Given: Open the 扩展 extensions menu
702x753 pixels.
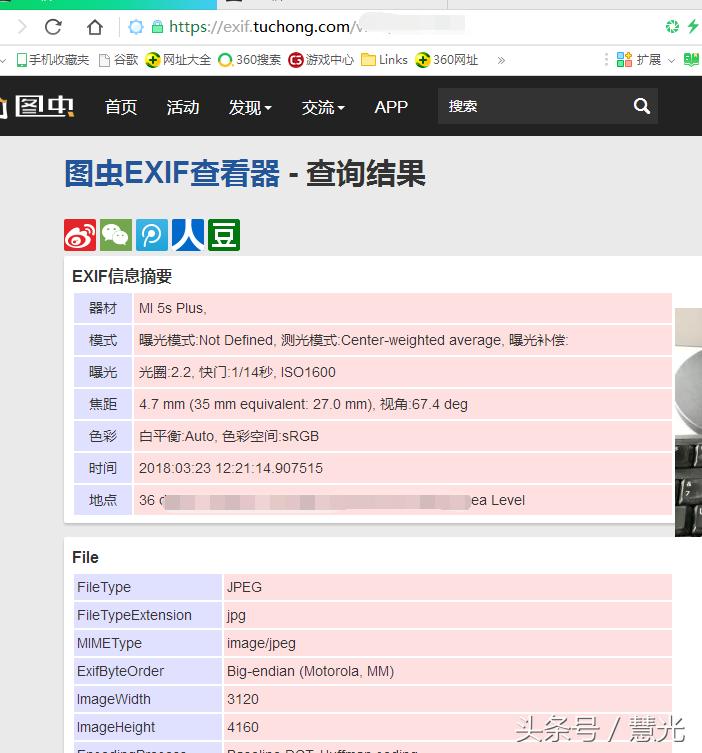Looking at the screenshot, I should coord(646,60).
